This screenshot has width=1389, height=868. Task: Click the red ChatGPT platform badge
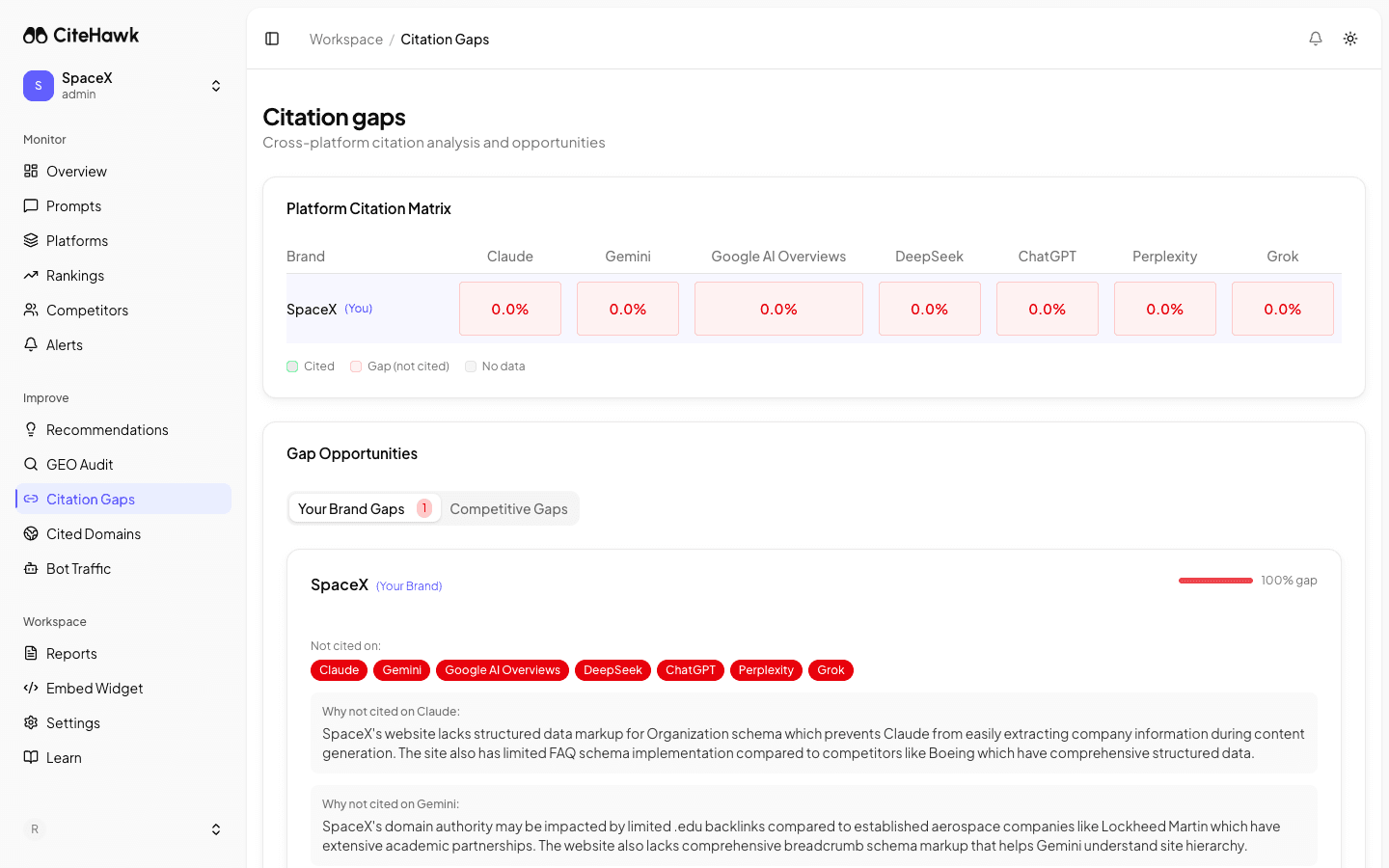691,670
